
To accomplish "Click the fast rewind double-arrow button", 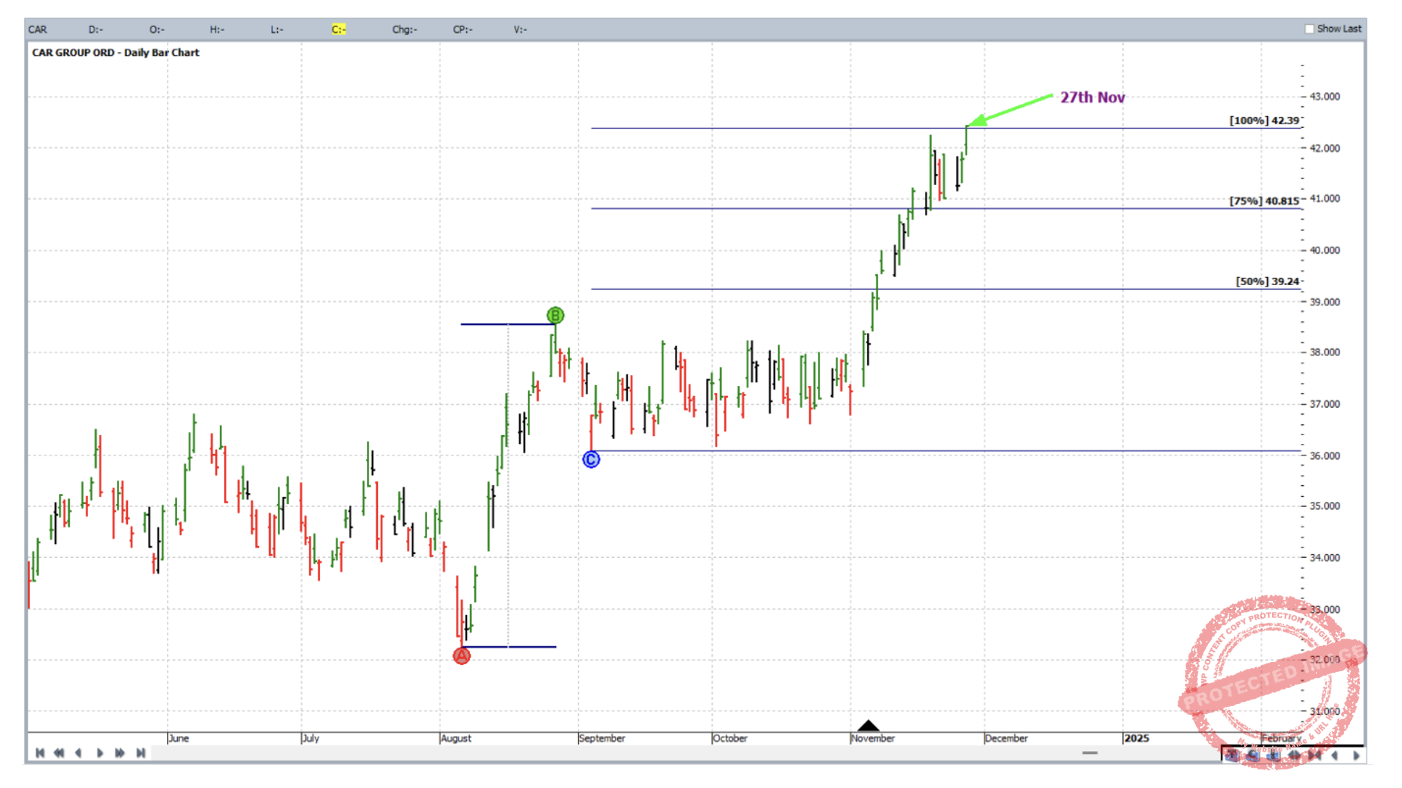I will 59,753.
